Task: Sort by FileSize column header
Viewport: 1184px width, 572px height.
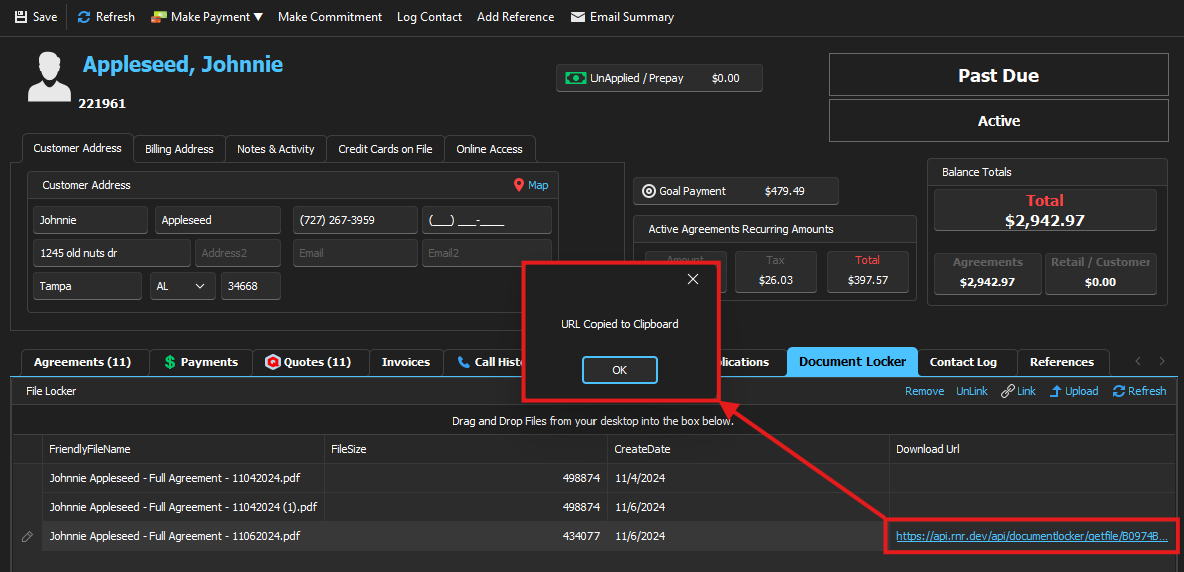Action: pos(466,449)
